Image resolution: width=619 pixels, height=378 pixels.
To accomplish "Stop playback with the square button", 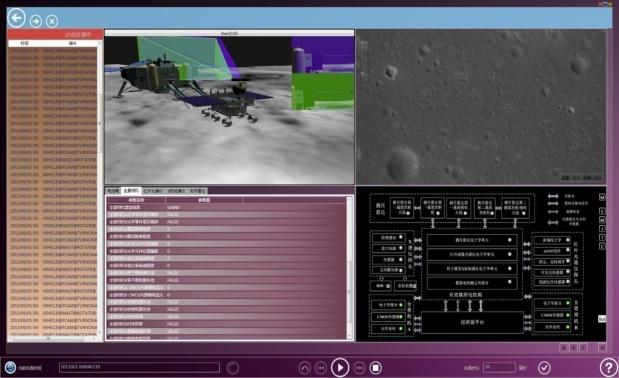I will pyautogui.click(x=375, y=368).
